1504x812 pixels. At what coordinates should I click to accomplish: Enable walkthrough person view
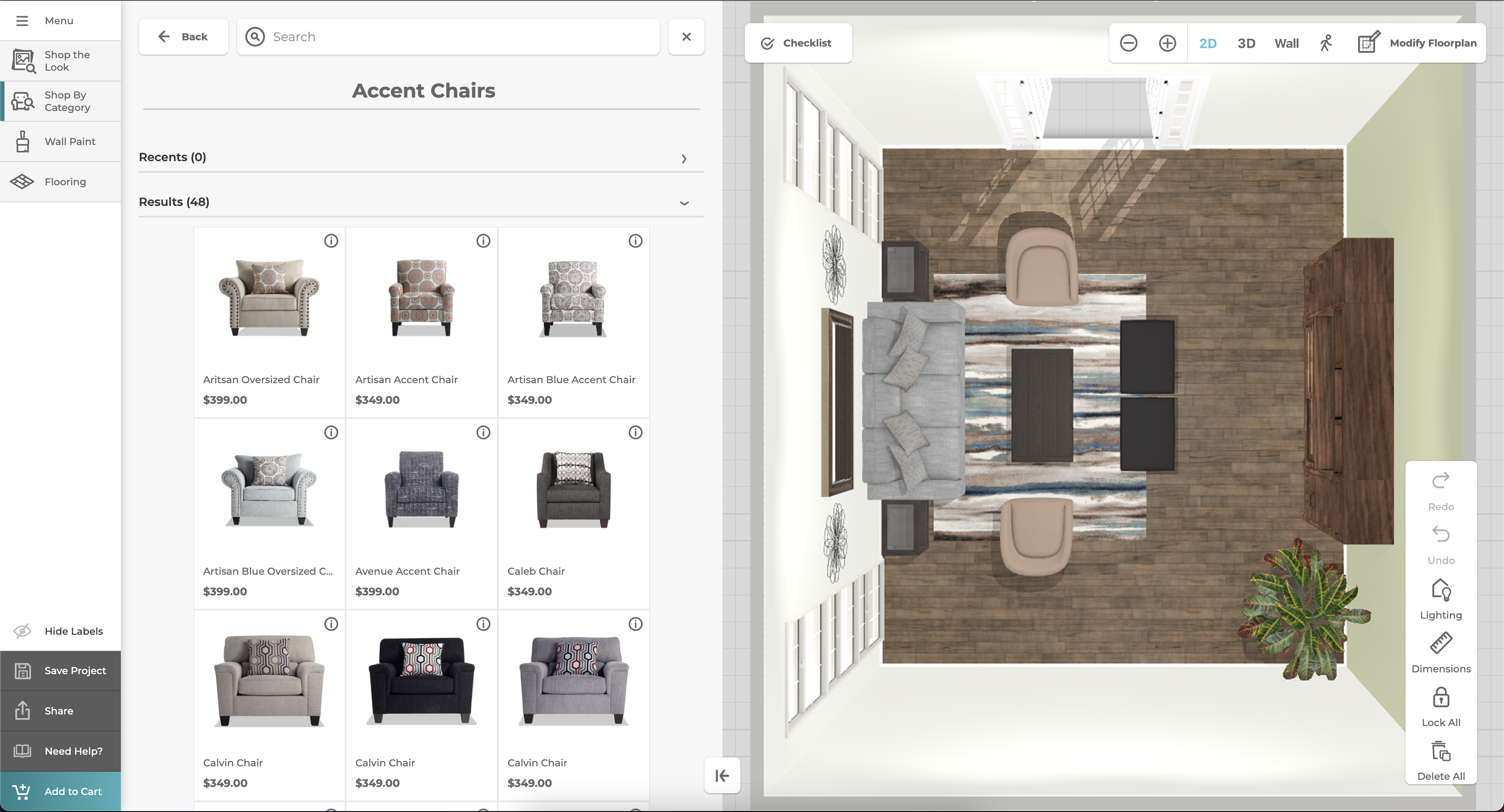pyautogui.click(x=1325, y=42)
